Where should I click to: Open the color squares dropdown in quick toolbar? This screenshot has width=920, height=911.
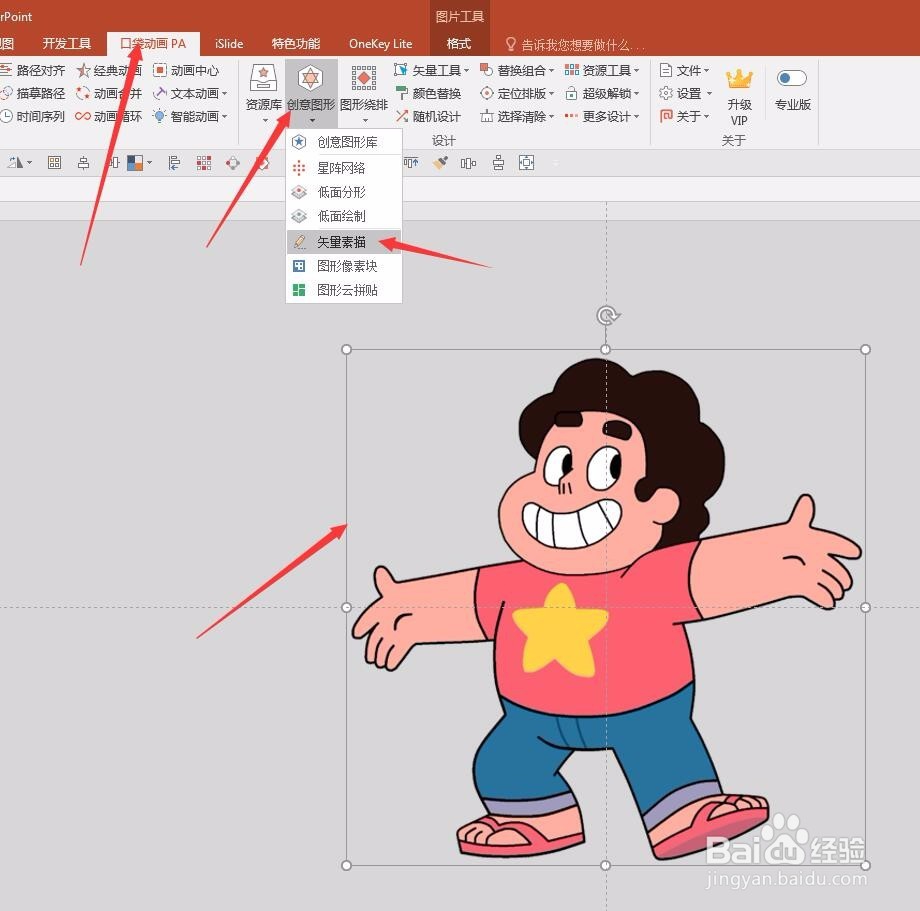coord(150,162)
